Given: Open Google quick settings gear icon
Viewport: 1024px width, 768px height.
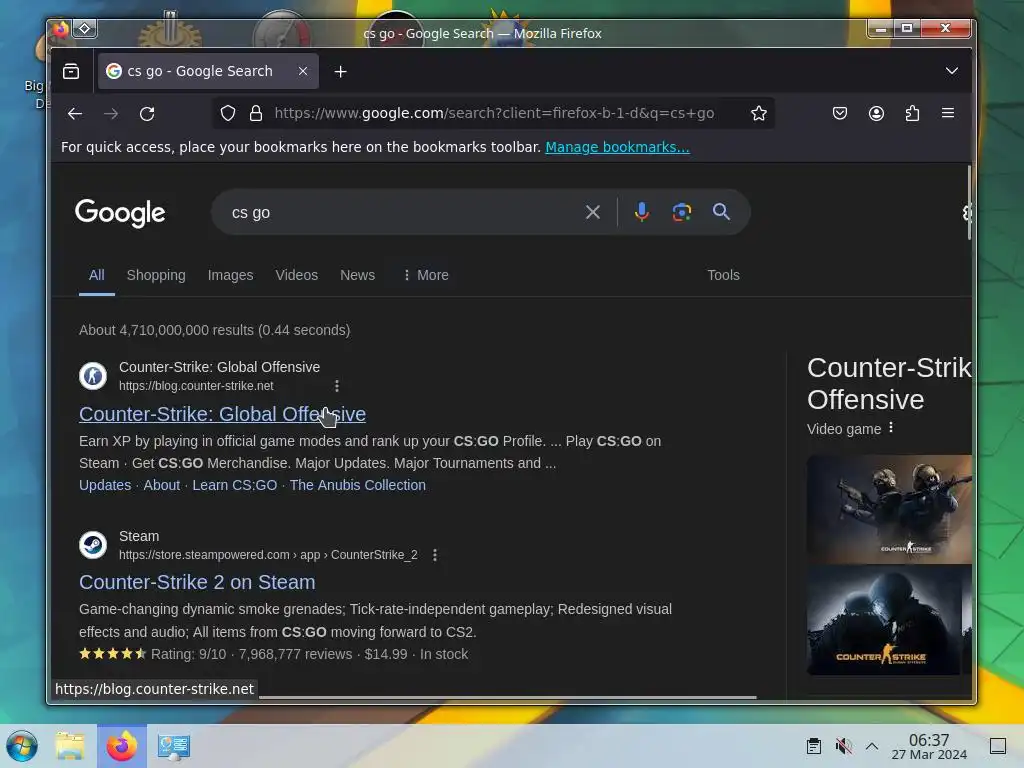Looking at the screenshot, I should [967, 213].
